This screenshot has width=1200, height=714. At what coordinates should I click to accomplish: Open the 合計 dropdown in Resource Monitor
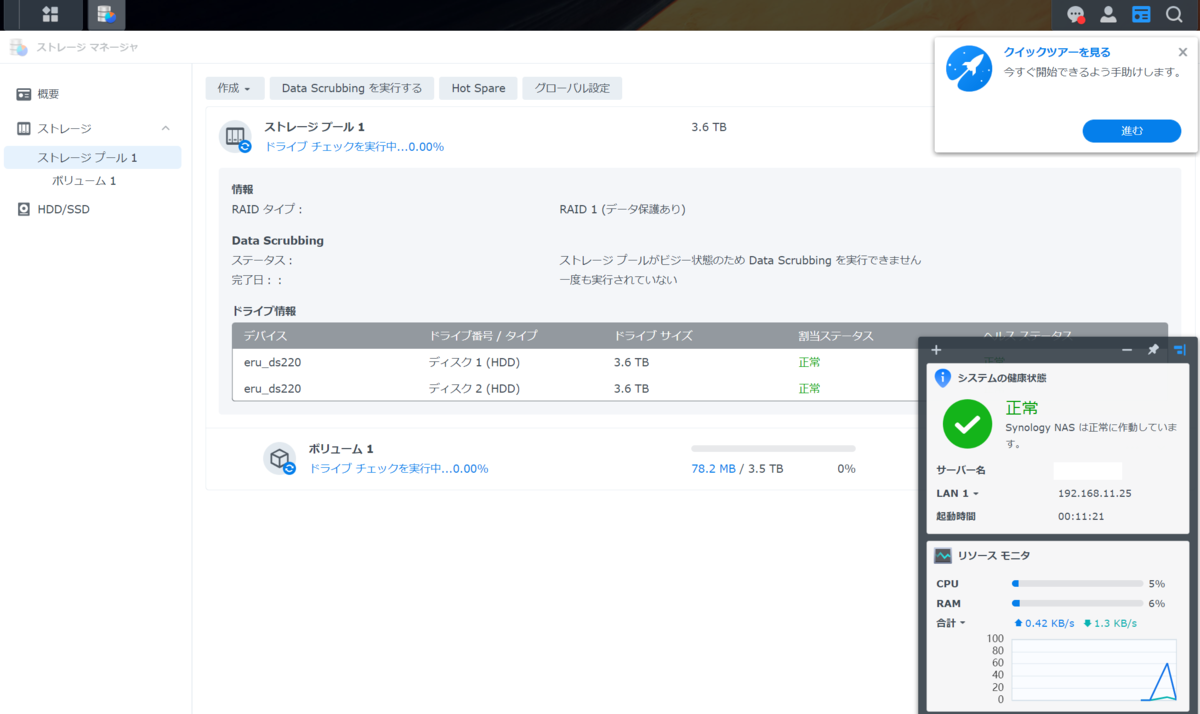pyautogui.click(x=951, y=623)
